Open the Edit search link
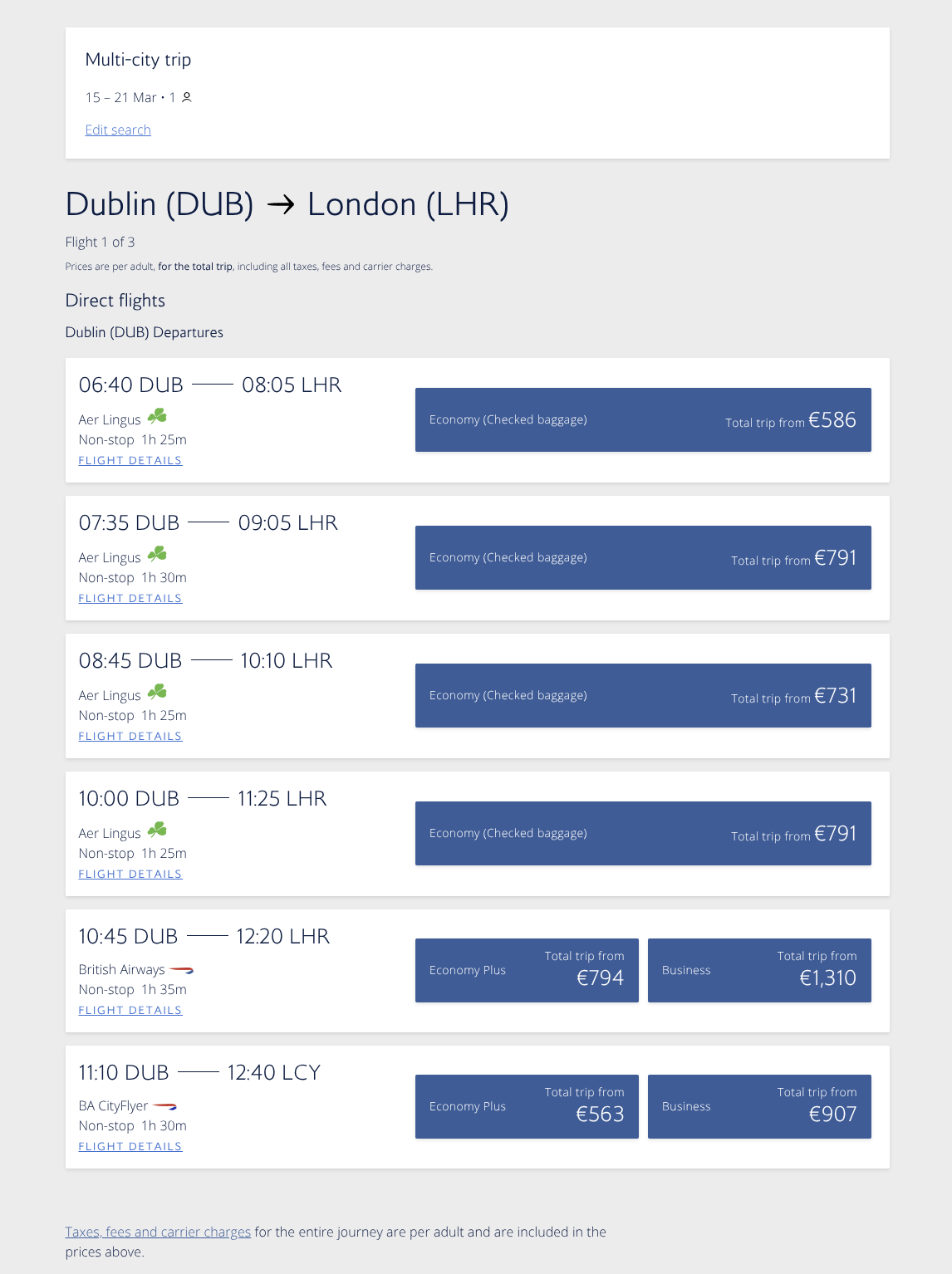 (118, 130)
